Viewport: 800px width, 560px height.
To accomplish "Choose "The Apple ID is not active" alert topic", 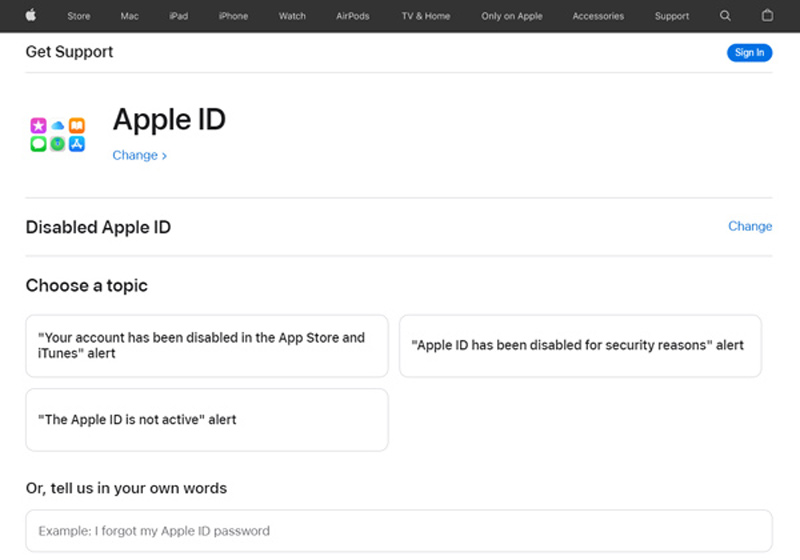I will [x=207, y=420].
